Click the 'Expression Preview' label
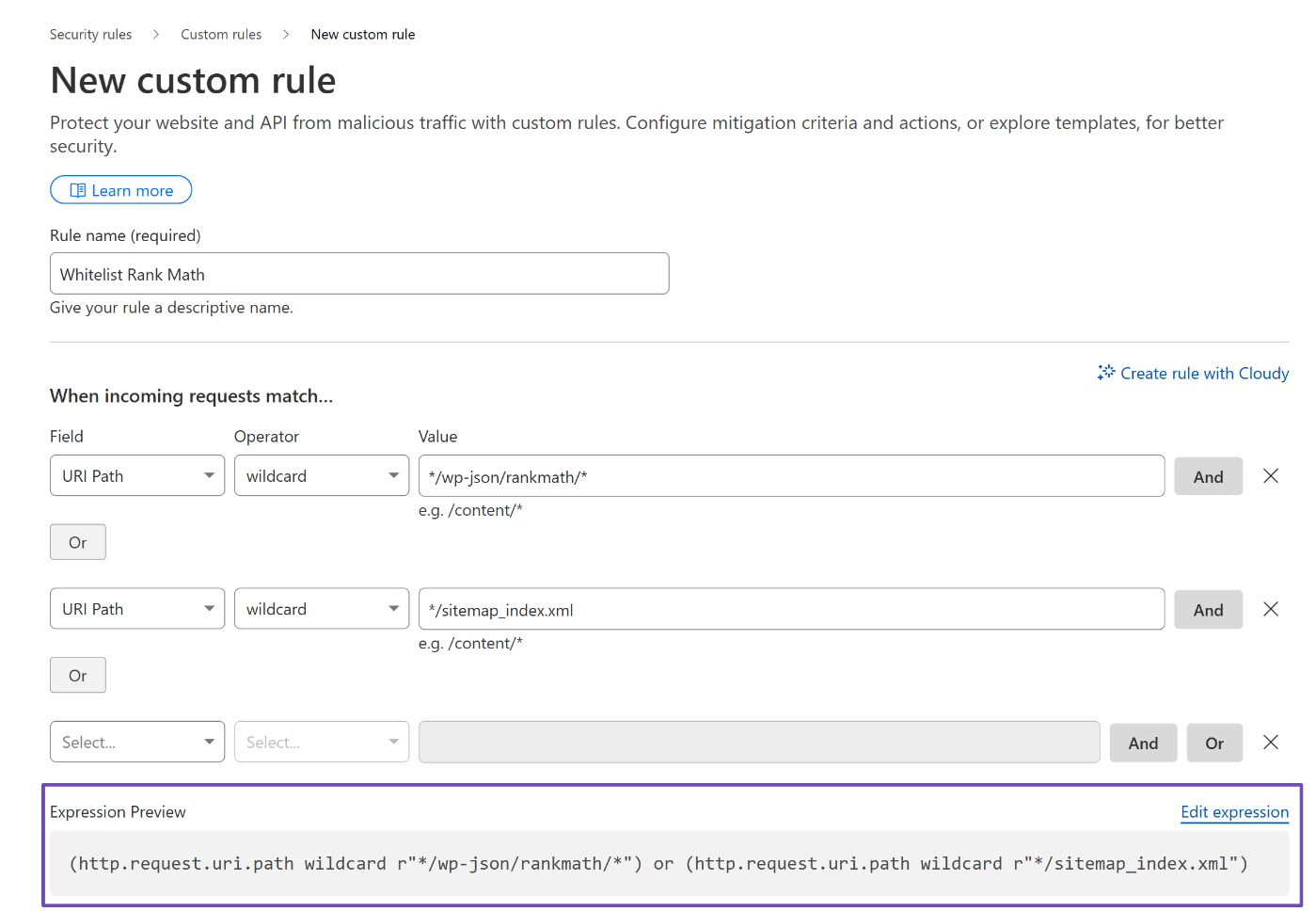 (x=118, y=812)
